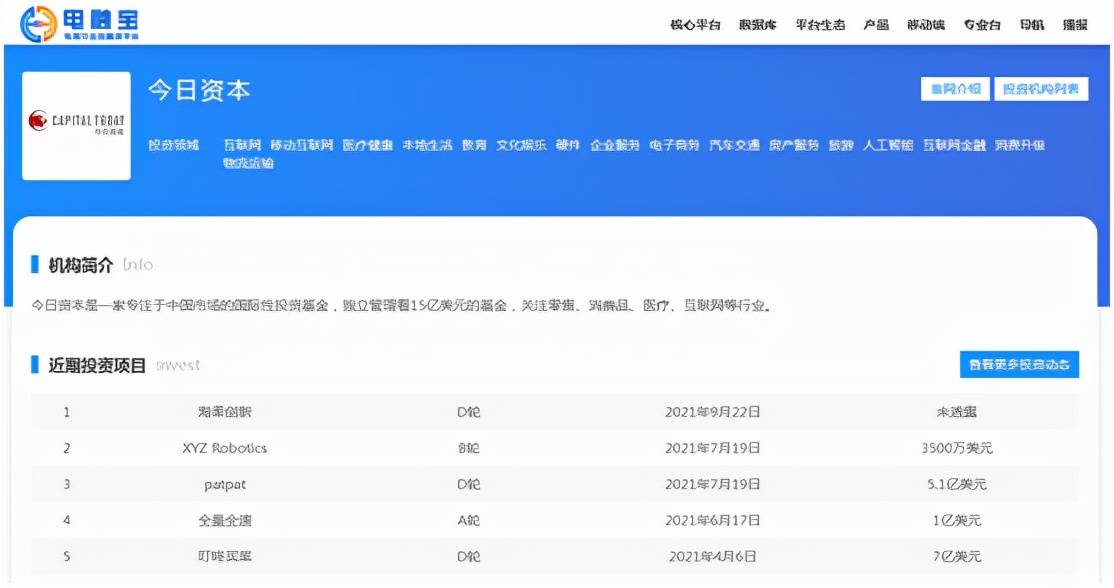Open the 移动端 navigation menu

926,25
